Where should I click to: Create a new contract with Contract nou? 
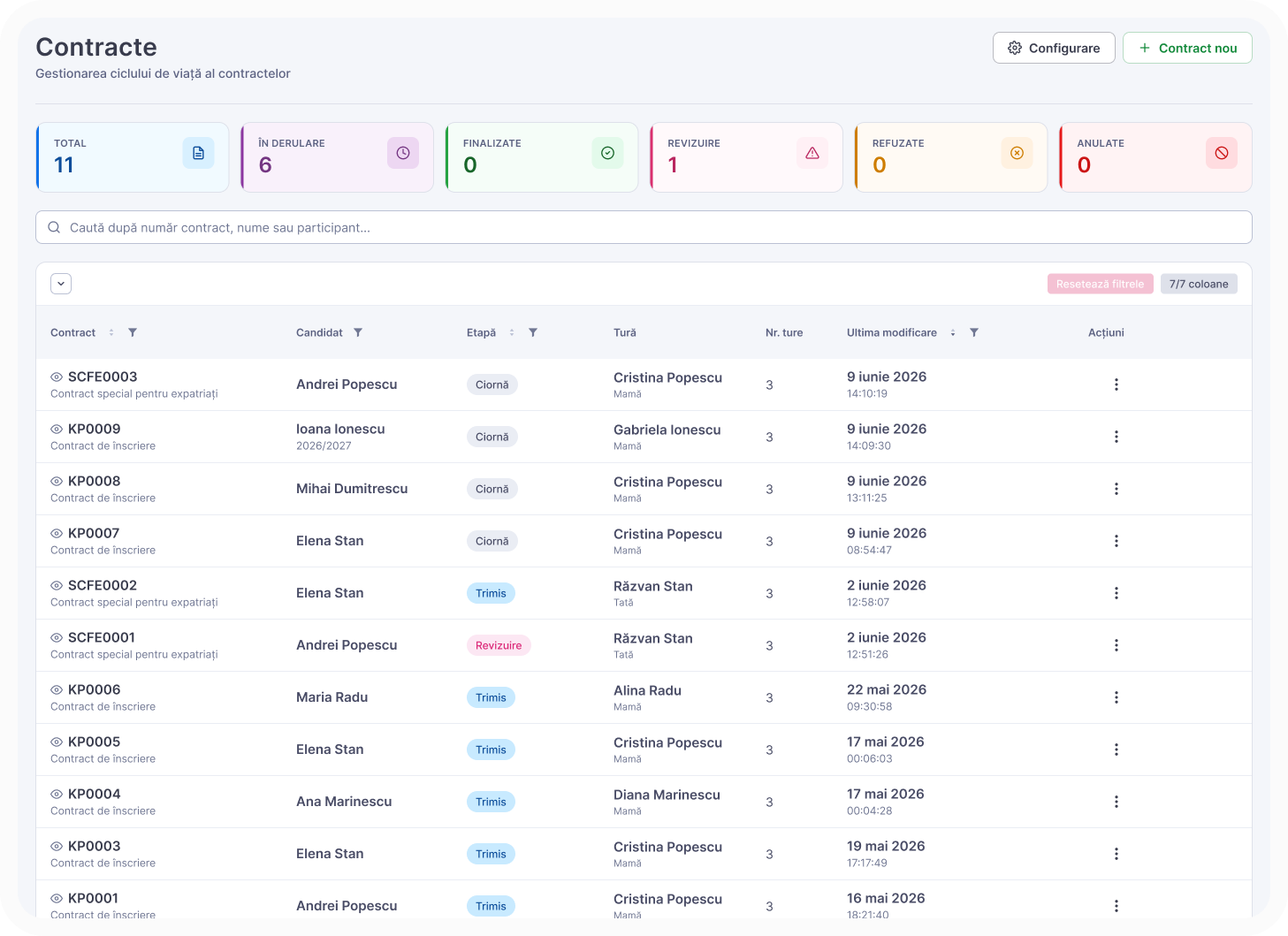click(x=1187, y=48)
